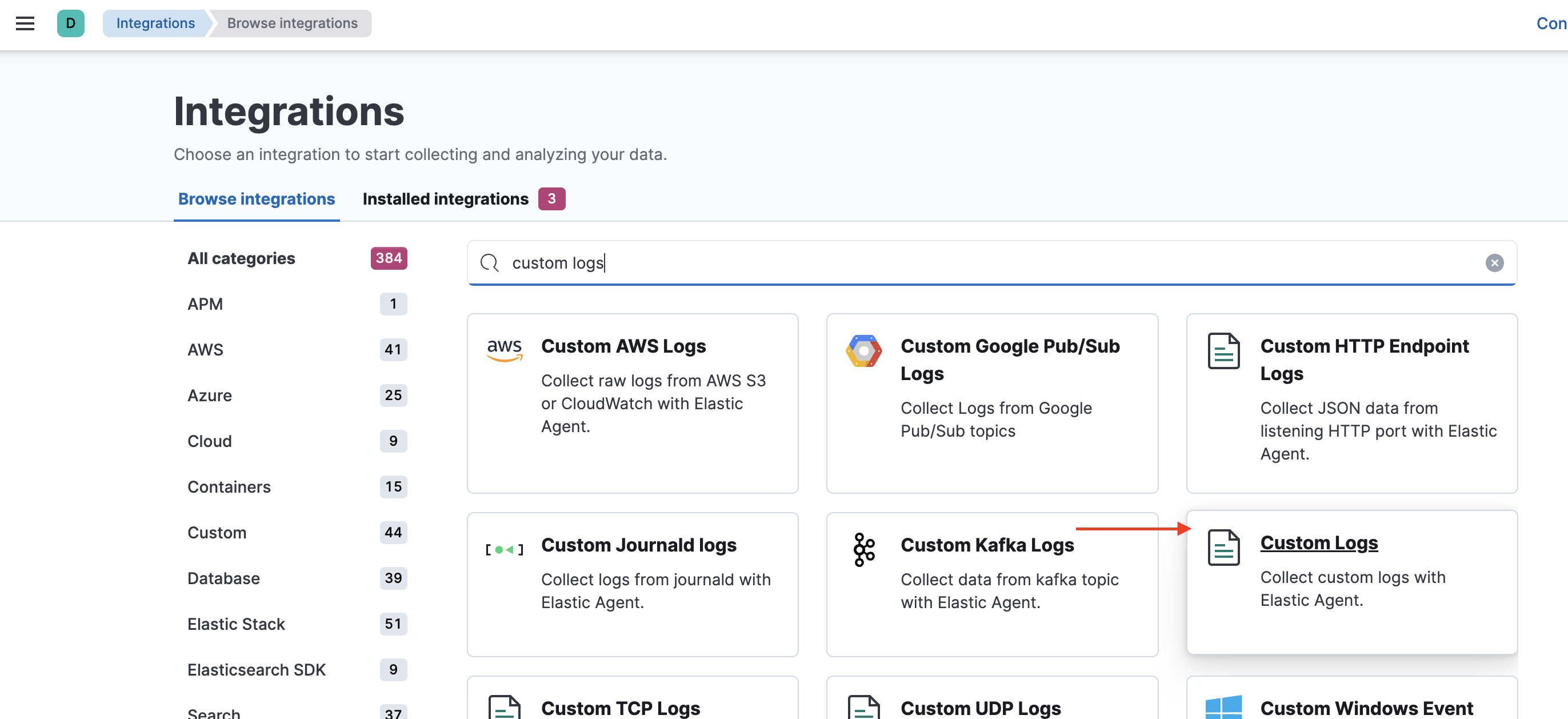Click the Windows logo icon
Image resolution: width=1568 pixels, height=719 pixels.
pos(1223,708)
